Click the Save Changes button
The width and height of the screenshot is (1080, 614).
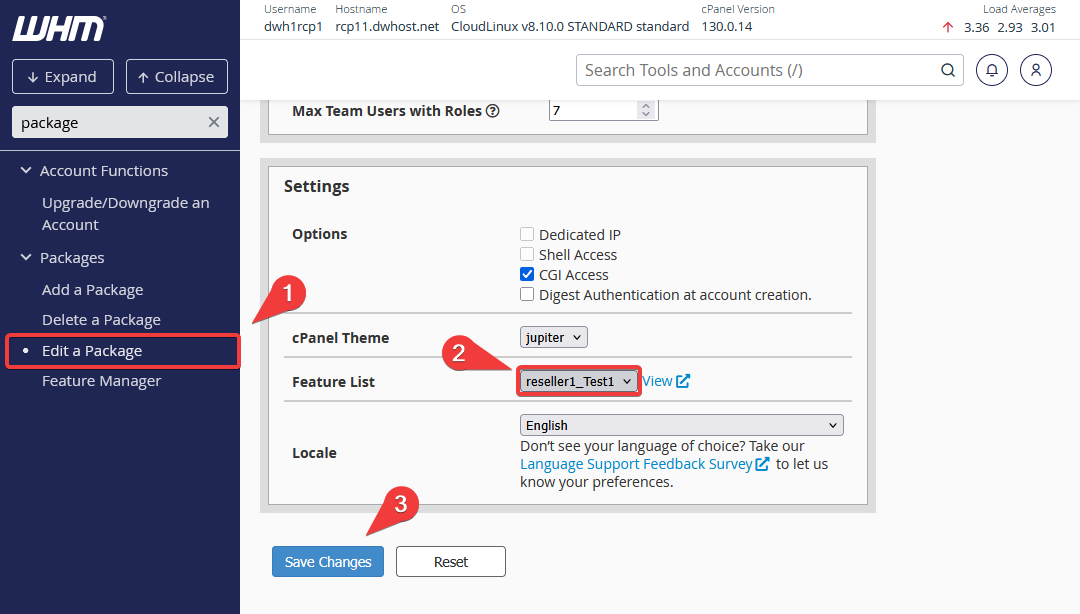328,562
